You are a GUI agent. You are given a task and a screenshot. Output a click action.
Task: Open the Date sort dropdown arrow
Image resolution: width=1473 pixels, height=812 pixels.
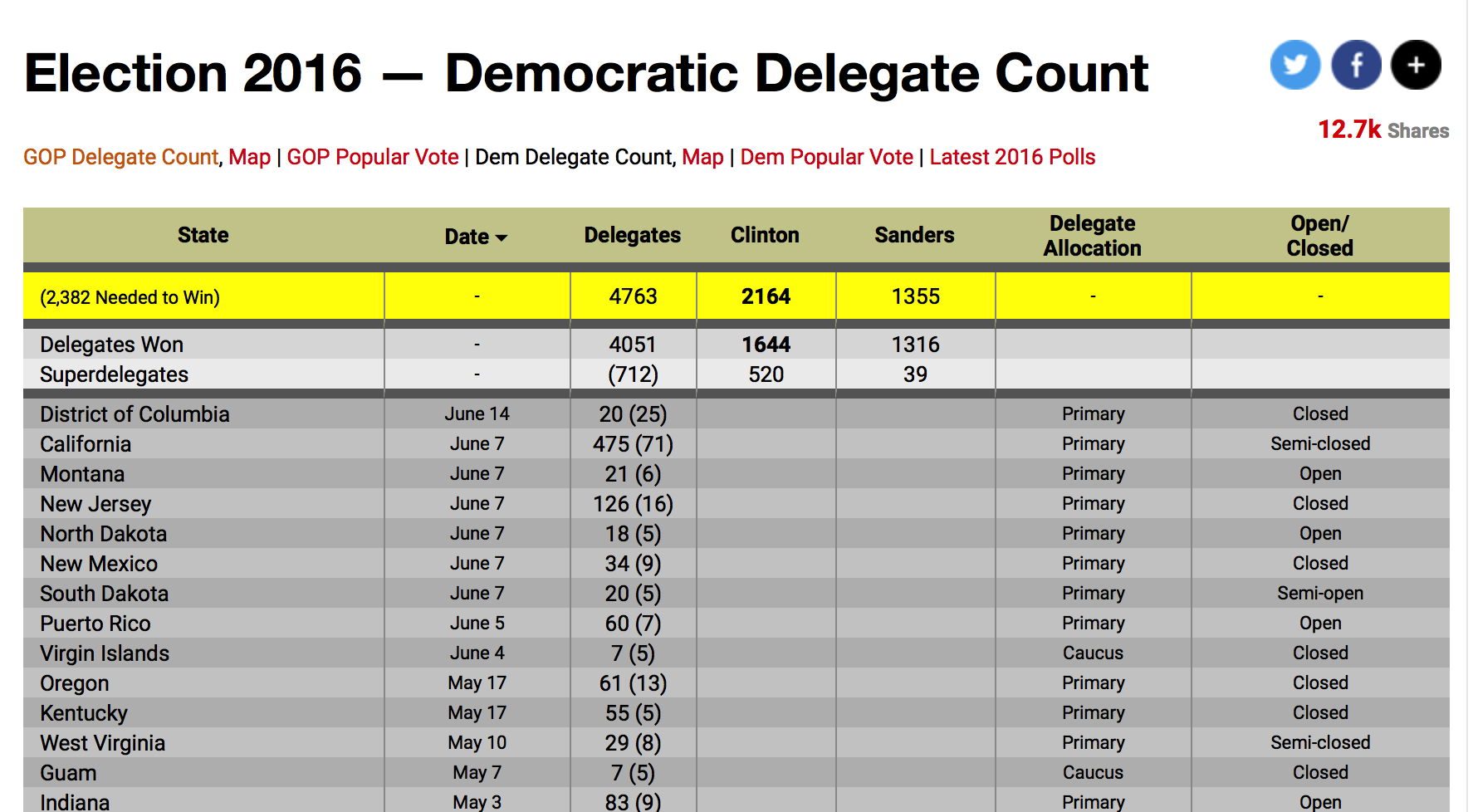(502, 237)
